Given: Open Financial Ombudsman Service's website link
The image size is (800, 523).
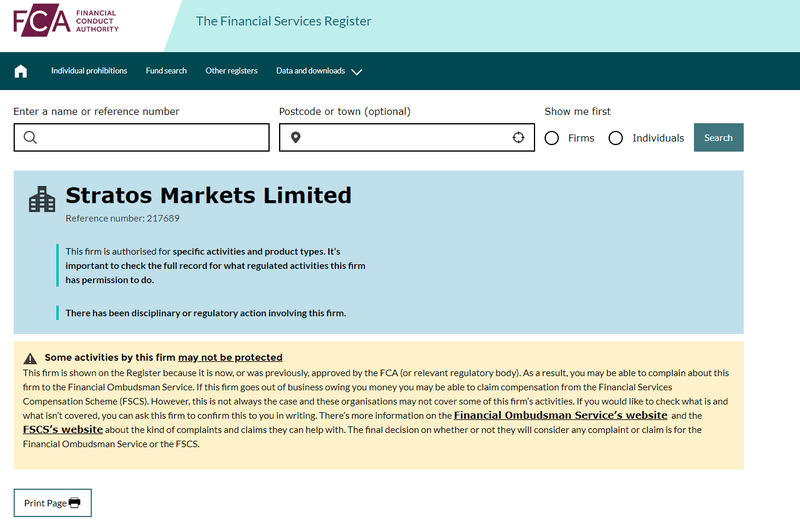Looking at the screenshot, I should pos(560,415).
